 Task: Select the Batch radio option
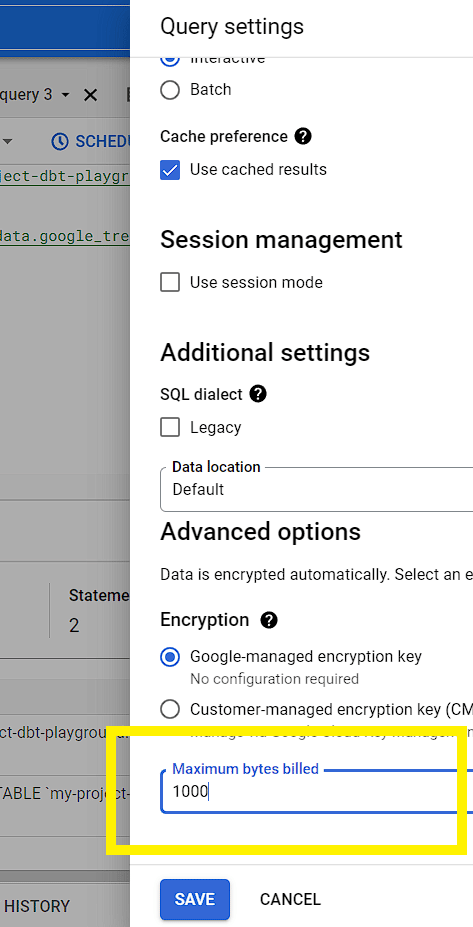coord(170,90)
